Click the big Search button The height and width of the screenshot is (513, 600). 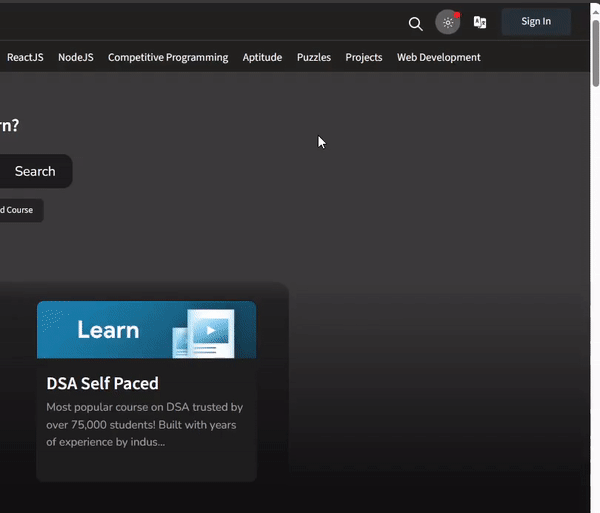tap(35, 171)
